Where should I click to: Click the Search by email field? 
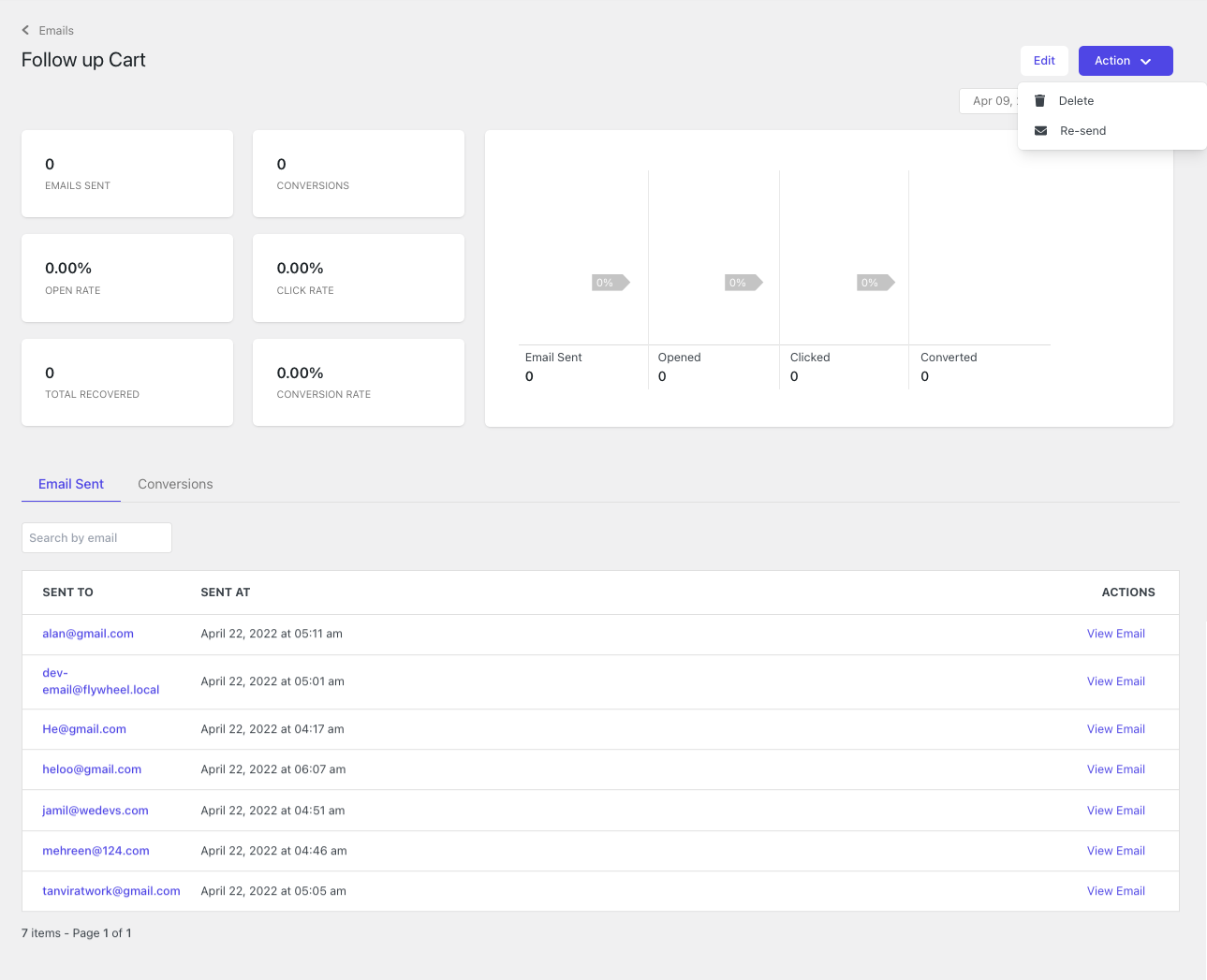(x=96, y=537)
